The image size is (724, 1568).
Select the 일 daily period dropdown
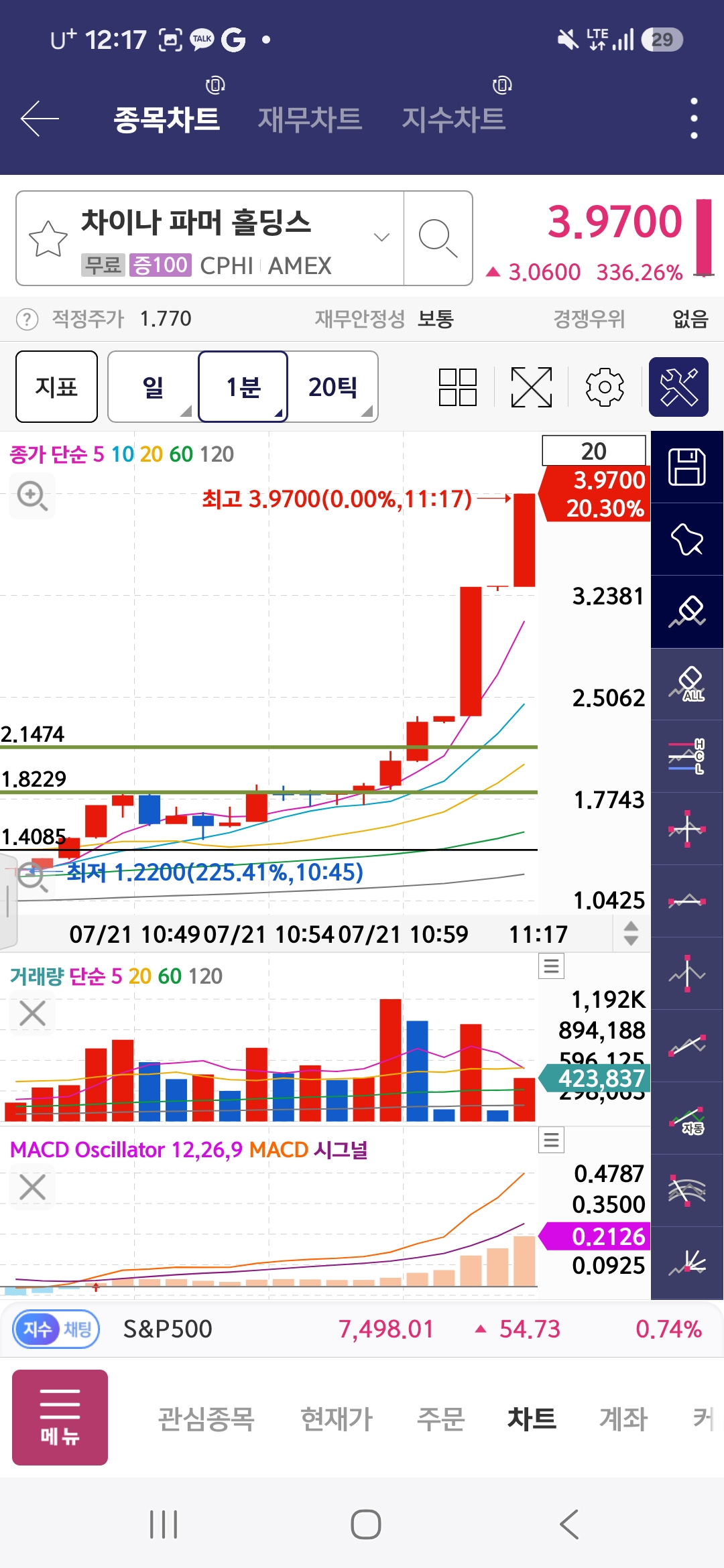point(153,387)
